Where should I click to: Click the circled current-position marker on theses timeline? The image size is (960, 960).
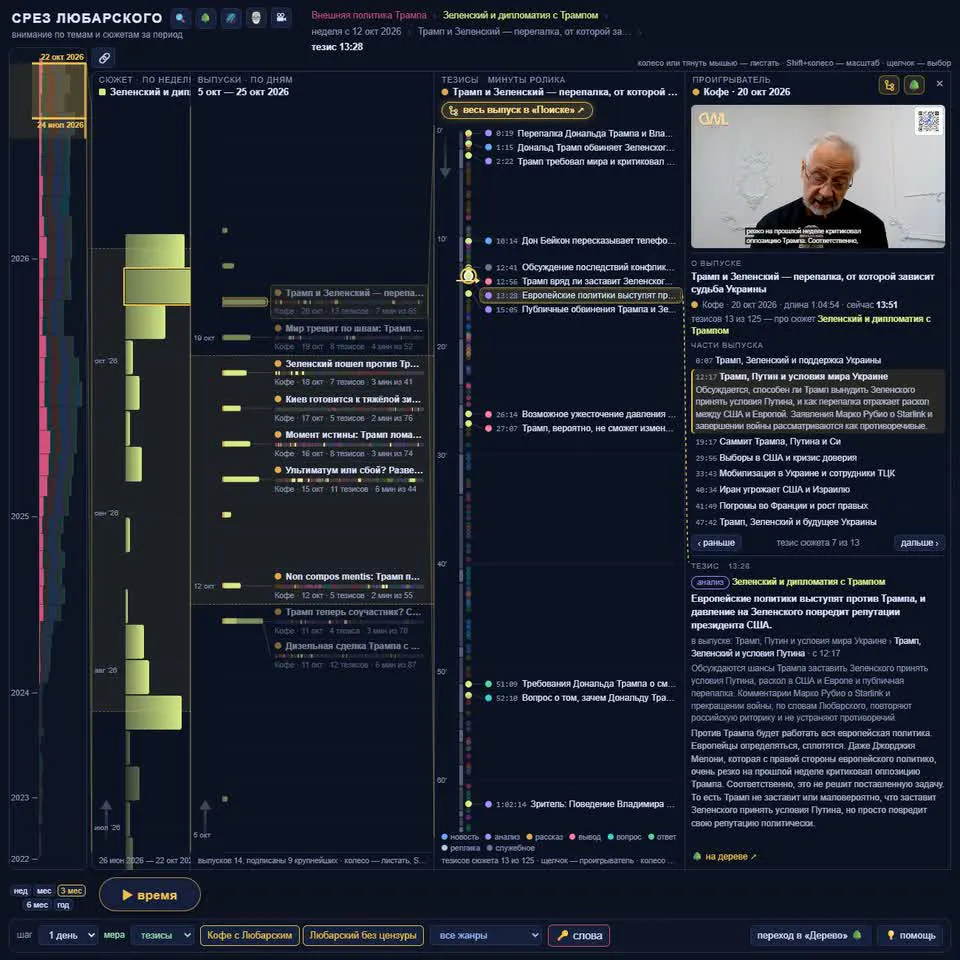coord(468,275)
